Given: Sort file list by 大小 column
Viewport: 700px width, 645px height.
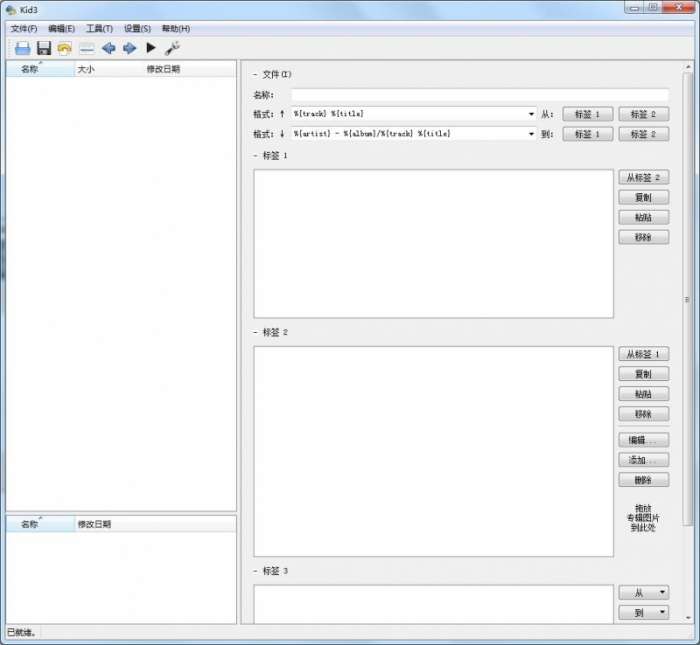Looking at the screenshot, I should pyautogui.click(x=109, y=69).
